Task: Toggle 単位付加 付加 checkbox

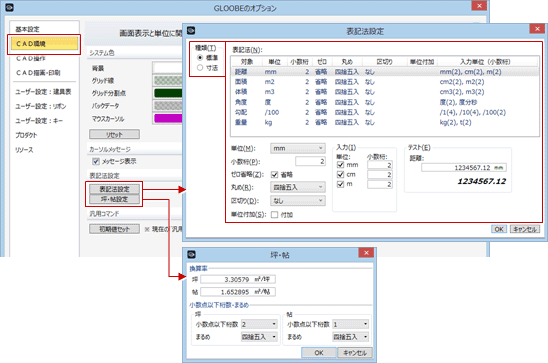Action: pyautogui.click(x=274, y=215)
